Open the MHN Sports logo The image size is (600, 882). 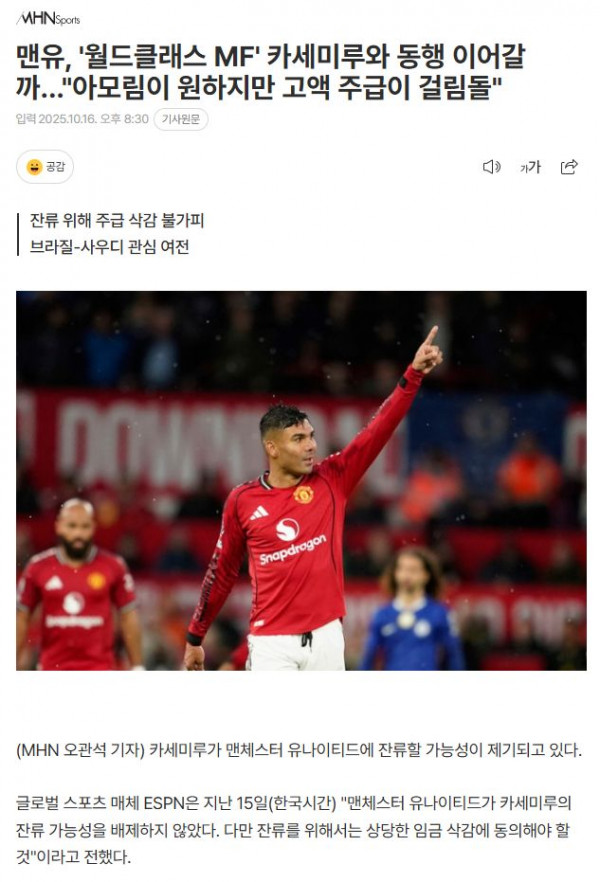(x=48, y=19)
